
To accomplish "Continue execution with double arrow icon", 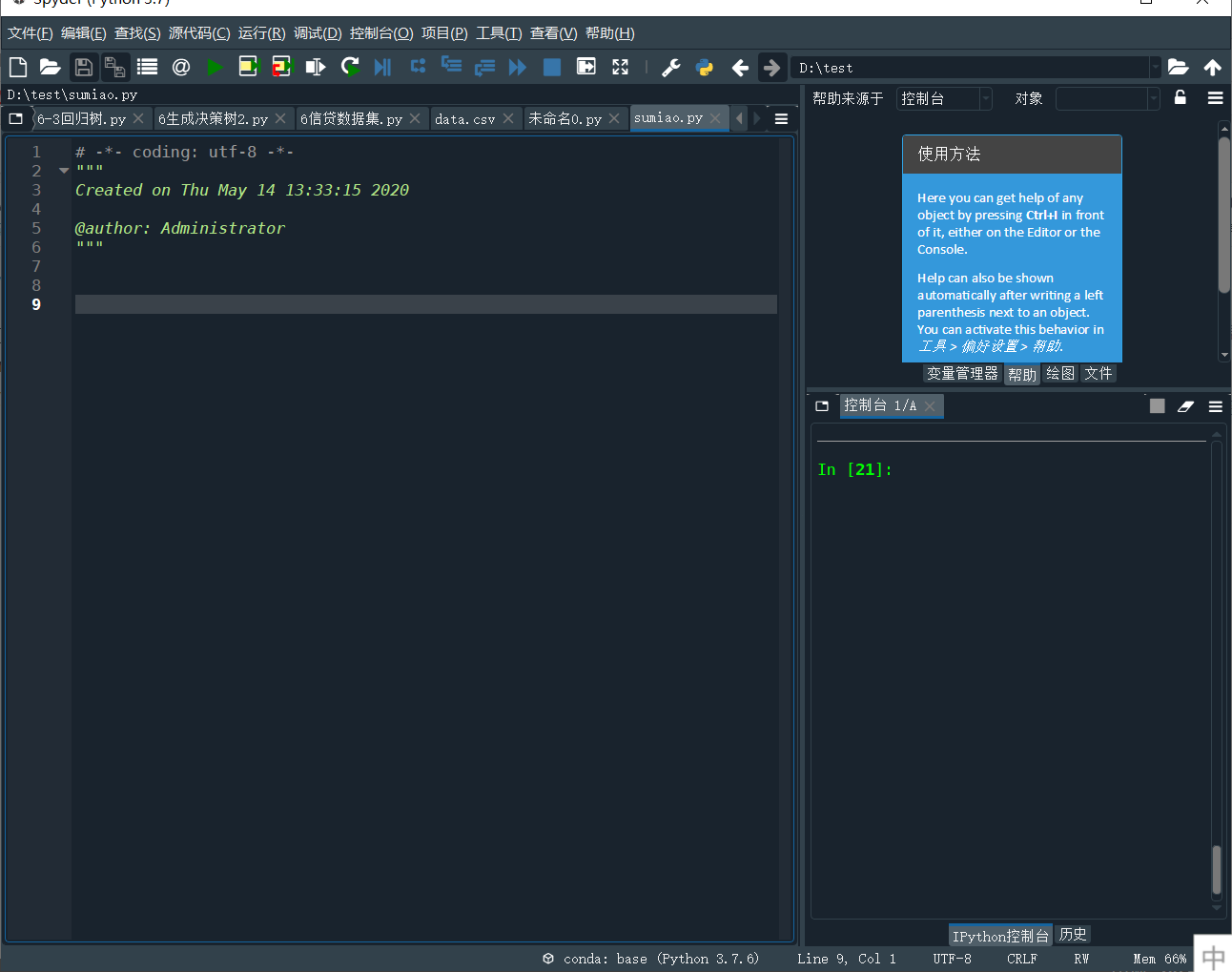I will coord(518,67).
